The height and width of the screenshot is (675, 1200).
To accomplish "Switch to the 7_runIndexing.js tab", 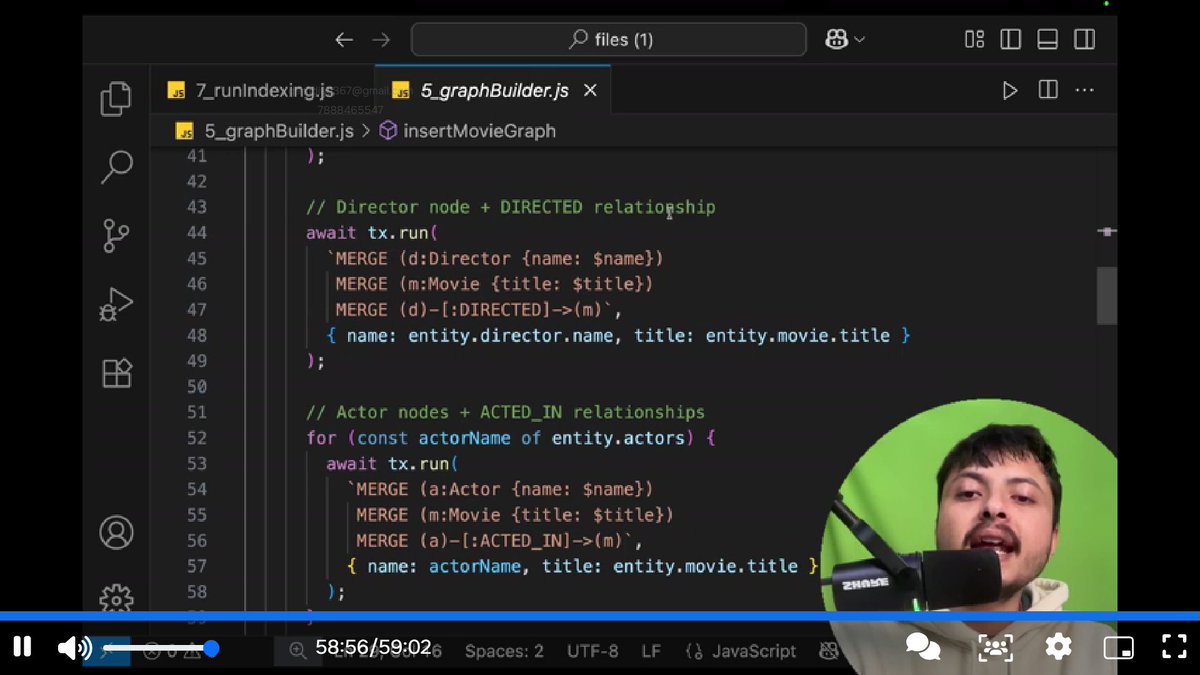I will pos(262,90).
